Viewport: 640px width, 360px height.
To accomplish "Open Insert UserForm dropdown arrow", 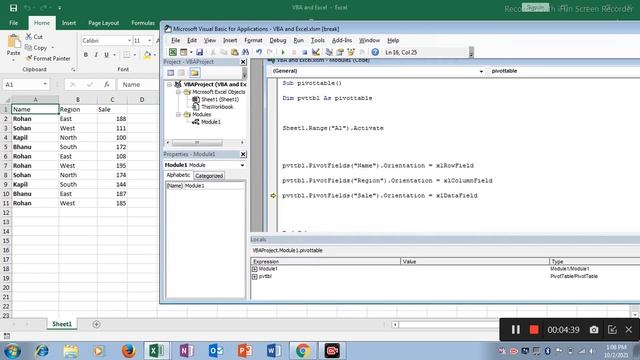I will [191, 52].
